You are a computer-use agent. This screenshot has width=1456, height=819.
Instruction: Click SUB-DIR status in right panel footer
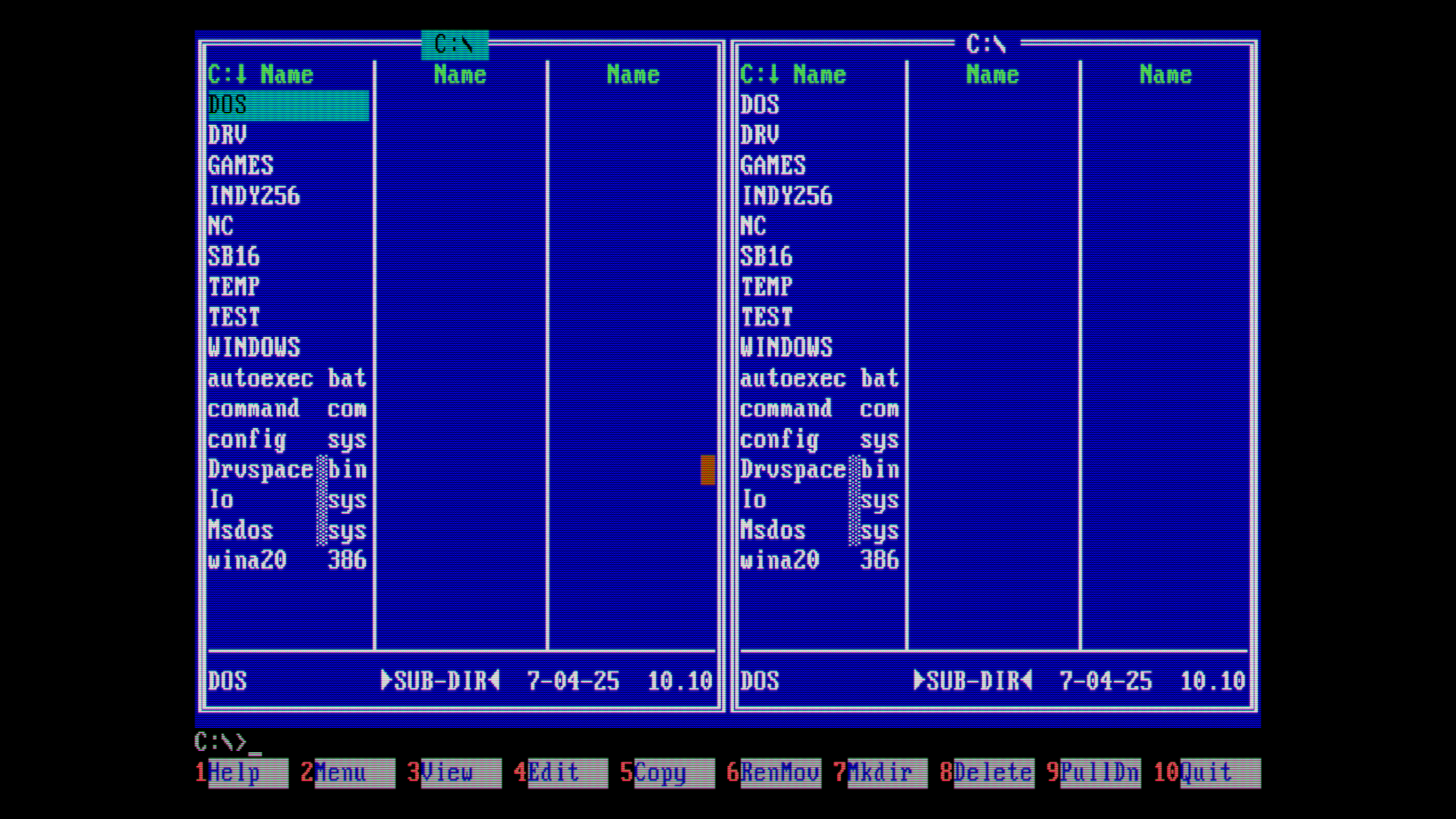(x=973, y=681)
